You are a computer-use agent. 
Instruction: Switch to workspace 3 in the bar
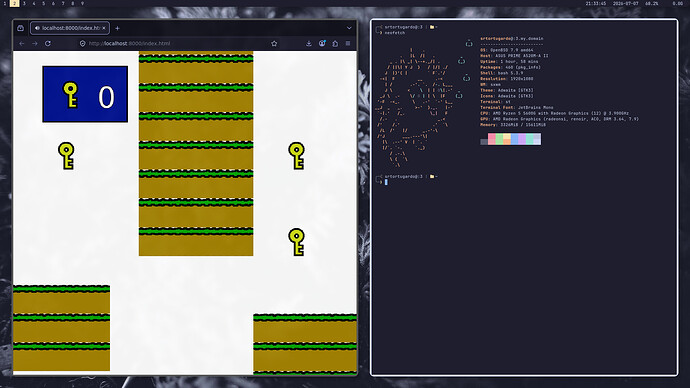(x=24, y=3)
